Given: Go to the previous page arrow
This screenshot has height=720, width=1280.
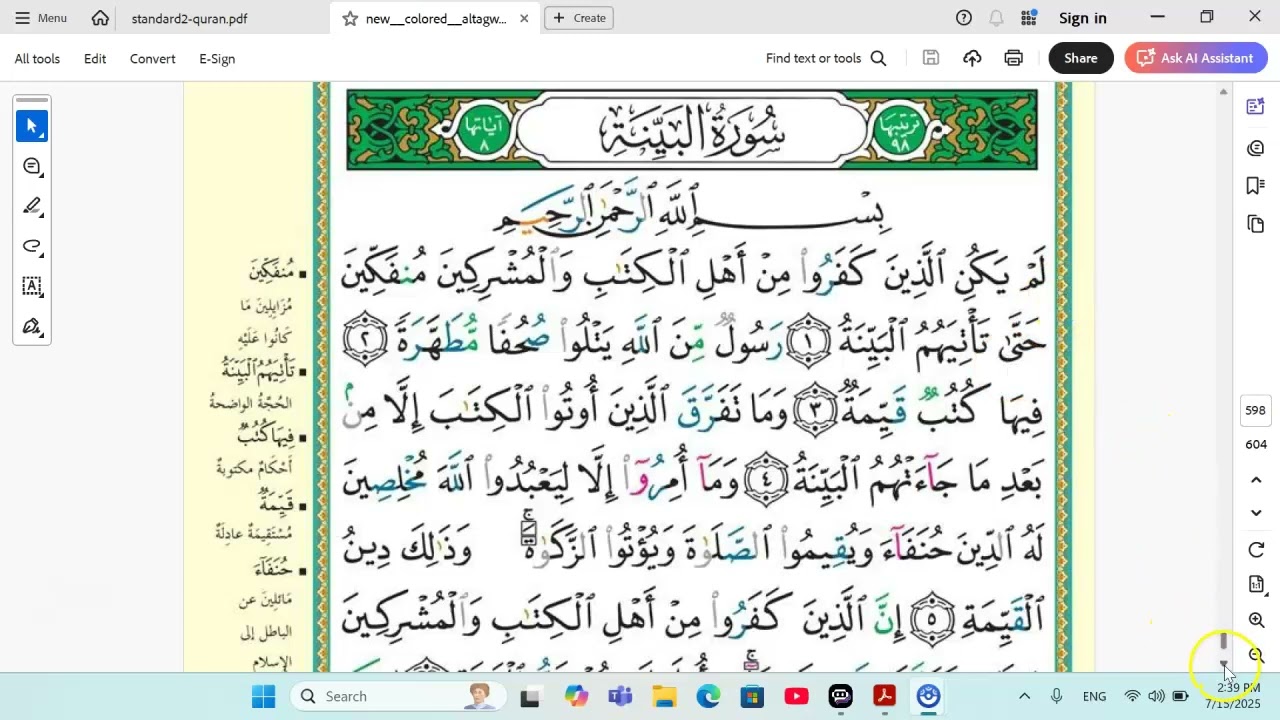Looking at the screenshot, I should click(1256, 480).
